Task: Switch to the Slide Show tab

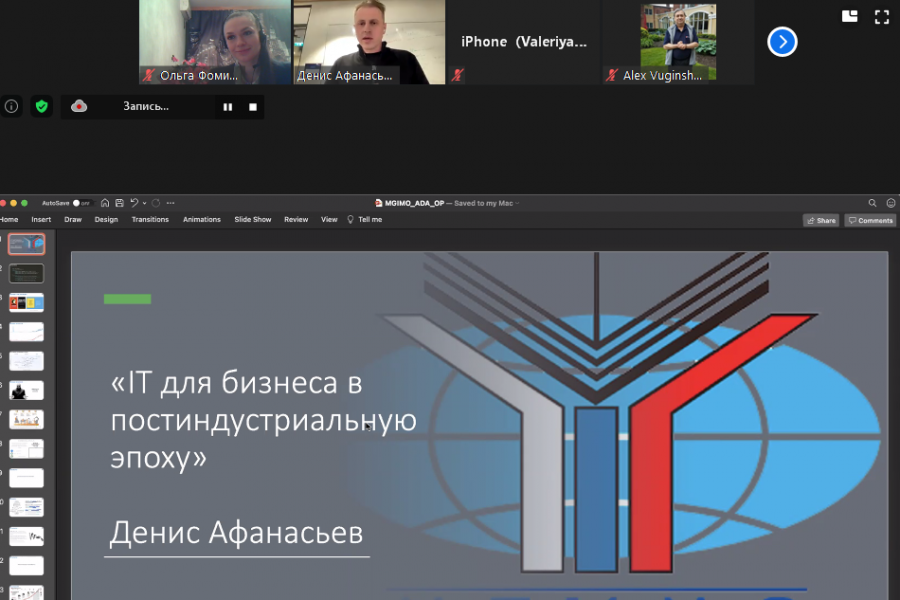Action: click(253, 219)
